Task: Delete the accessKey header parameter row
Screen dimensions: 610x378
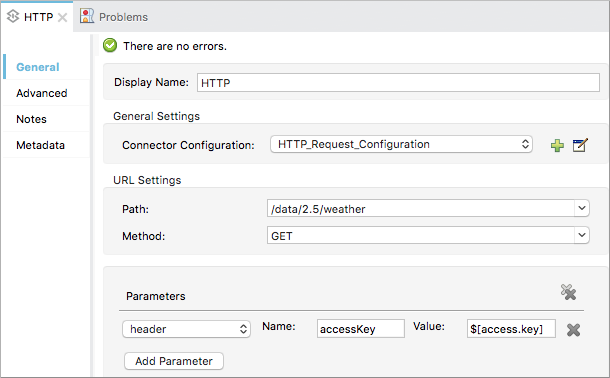Action: (x=573, y=330)
